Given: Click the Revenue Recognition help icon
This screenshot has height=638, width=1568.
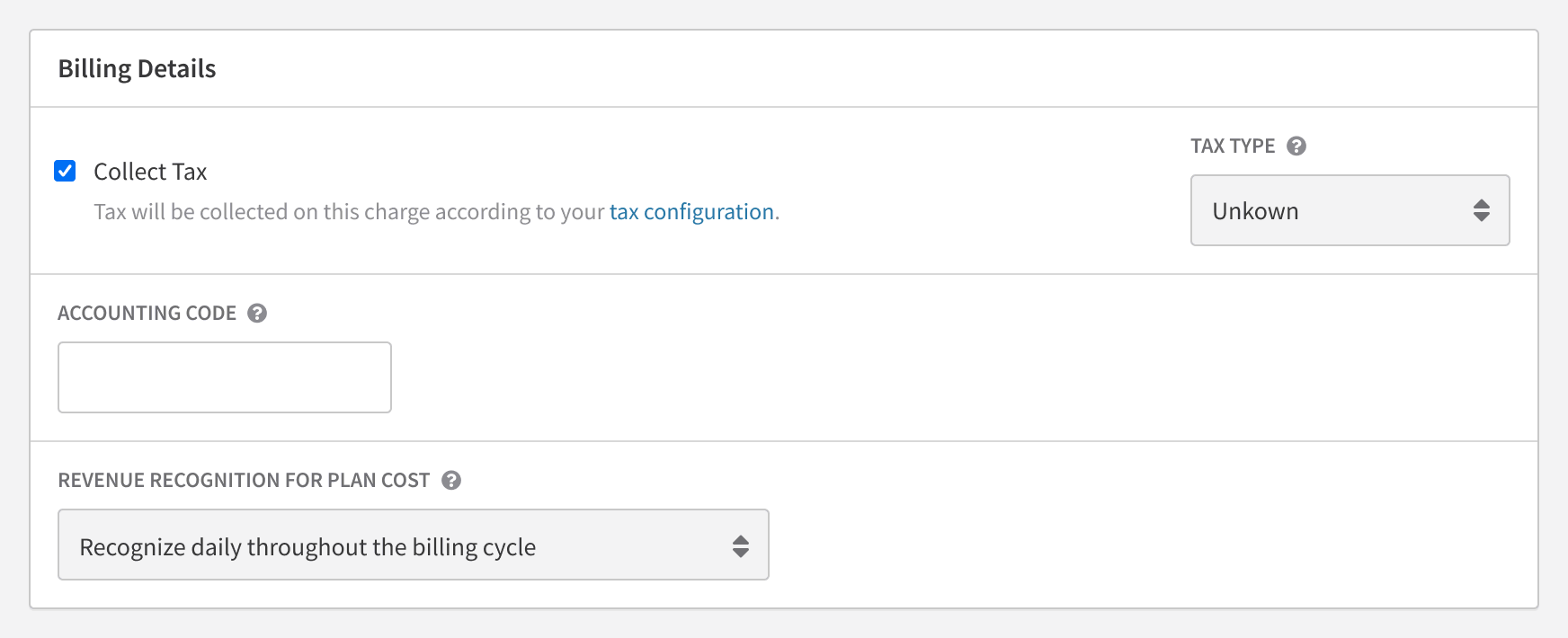Looking at the screenshot, I should (x=451, y=480).
